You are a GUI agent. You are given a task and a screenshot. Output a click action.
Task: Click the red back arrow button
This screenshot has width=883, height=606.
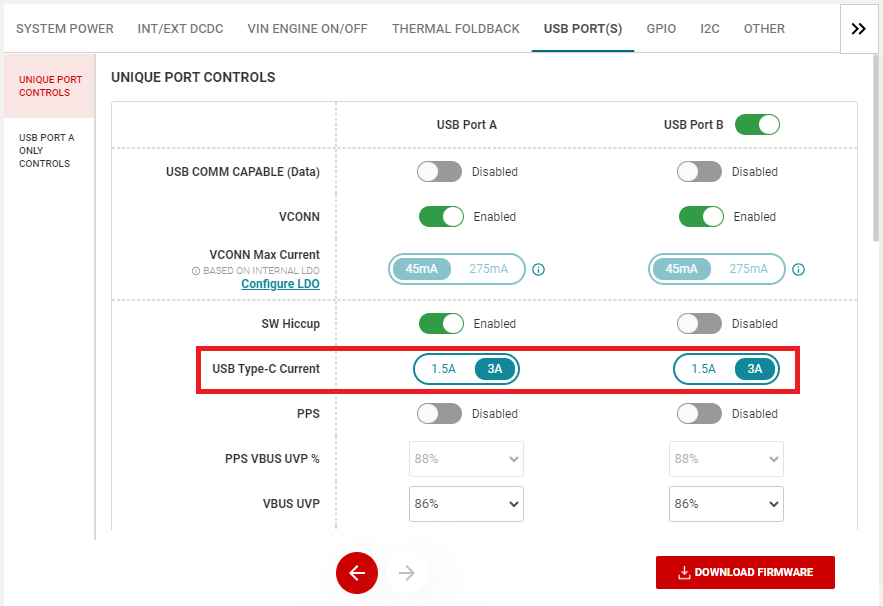pyautogui.click(x=357, y=573)
